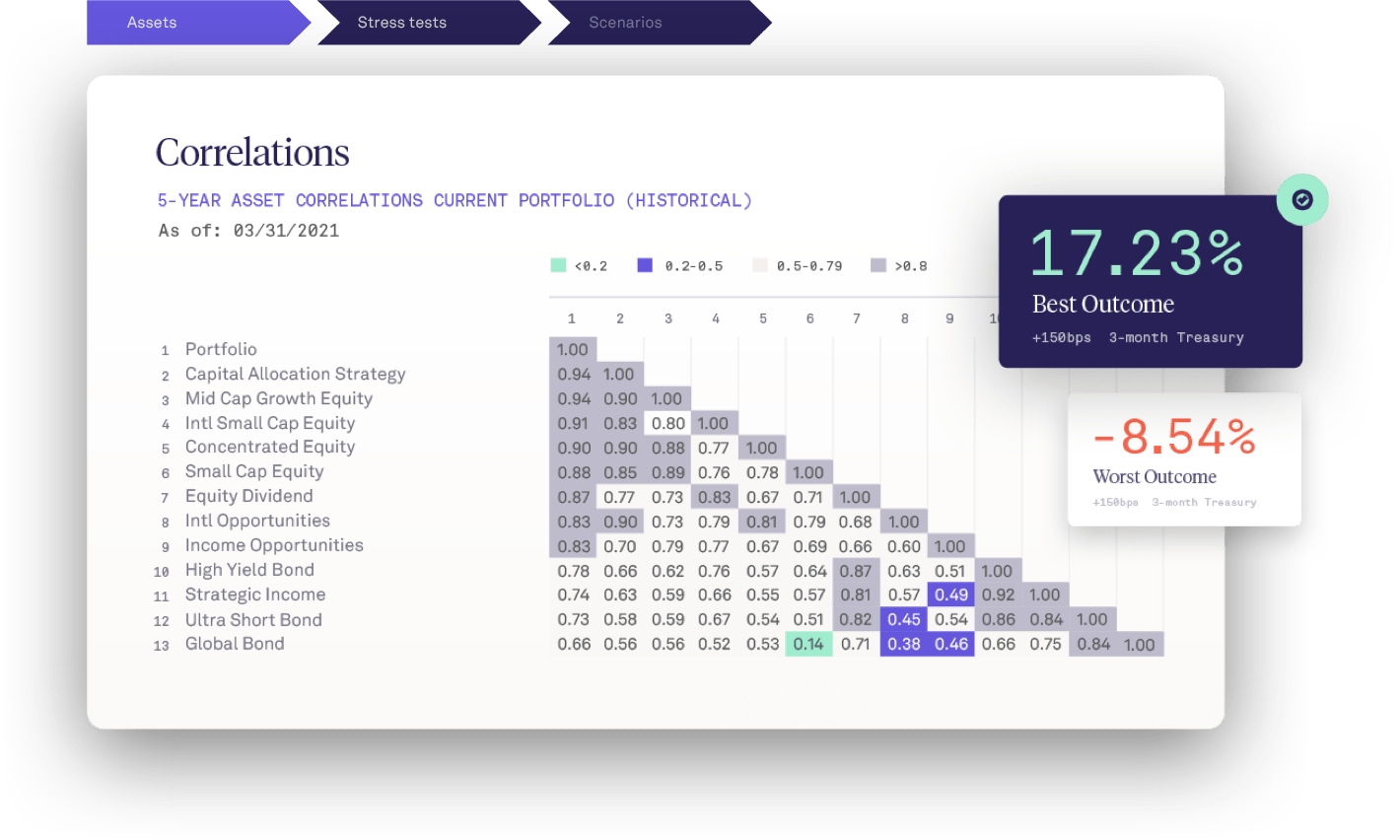This screenshot has width=1400, height=840.
Task: Click the purple 0.45 correlation cell
Action: pyautogui.click(x=904, y=619)
